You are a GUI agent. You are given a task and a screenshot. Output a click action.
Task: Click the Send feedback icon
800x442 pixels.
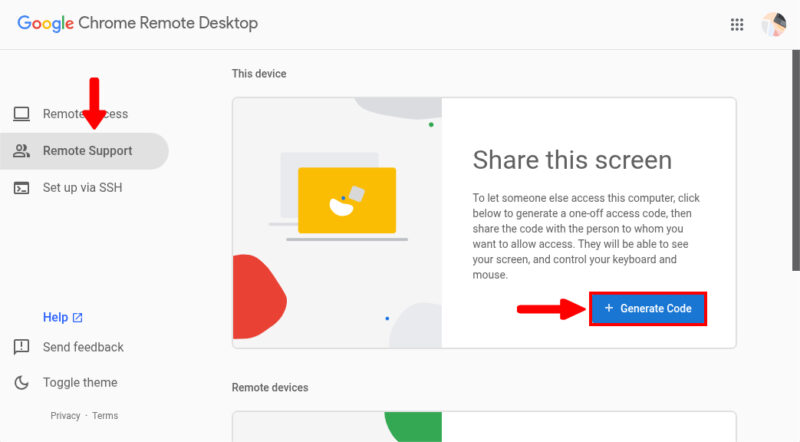pyautogui.click(x=21, y=347)
